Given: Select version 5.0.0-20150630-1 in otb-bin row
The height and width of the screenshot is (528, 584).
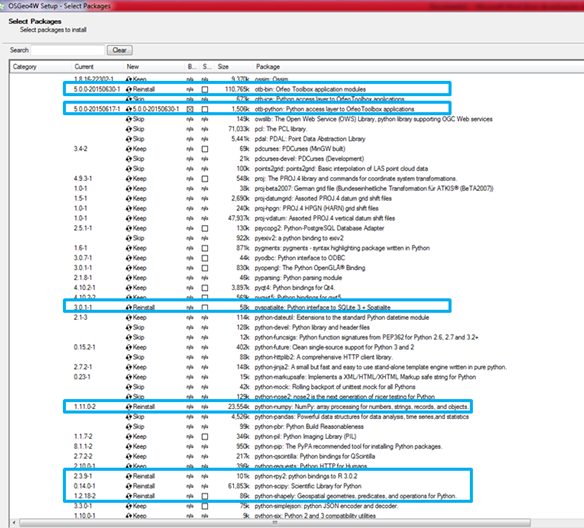Looking at the screenshot, I should tap(97, 89).
